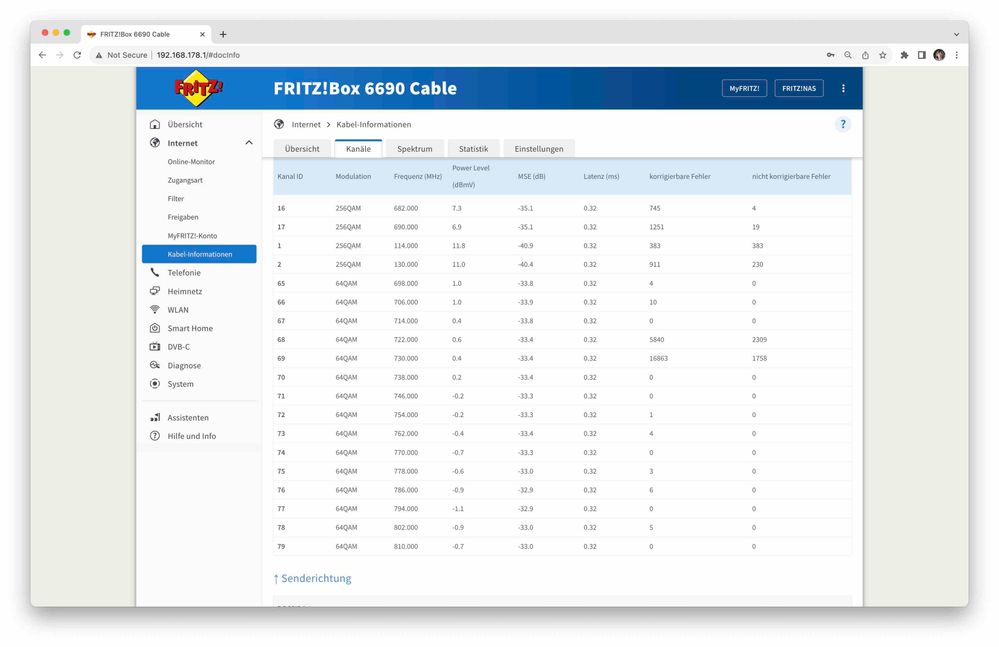Image resolution: width=999 pixels, height=647 pixels.
Task: Select the Heimnetz sidebar icon
Action: [x=155, y=290]
